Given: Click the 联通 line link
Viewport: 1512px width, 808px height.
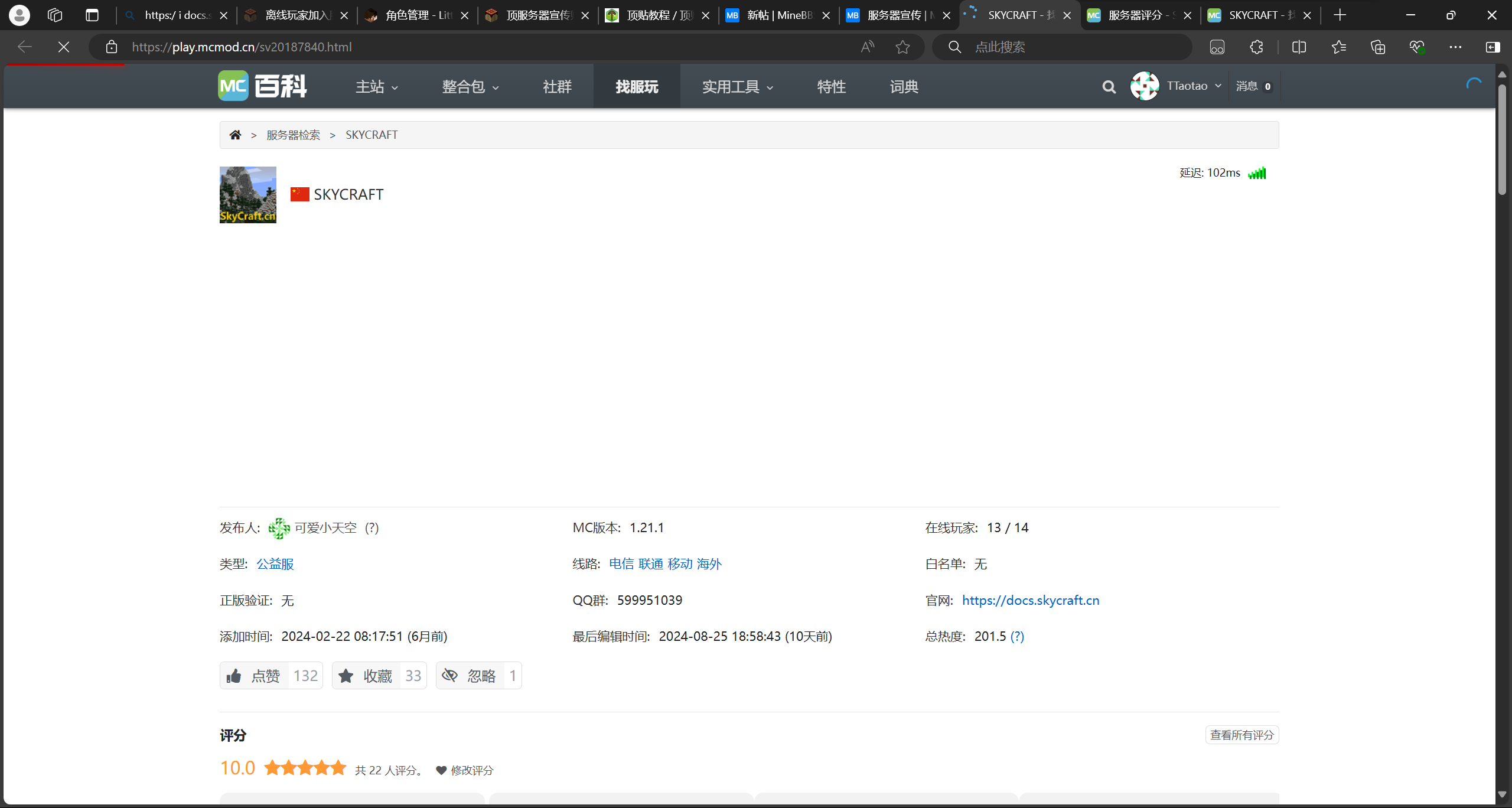Looking at the screenshot, I should point(651,564).
